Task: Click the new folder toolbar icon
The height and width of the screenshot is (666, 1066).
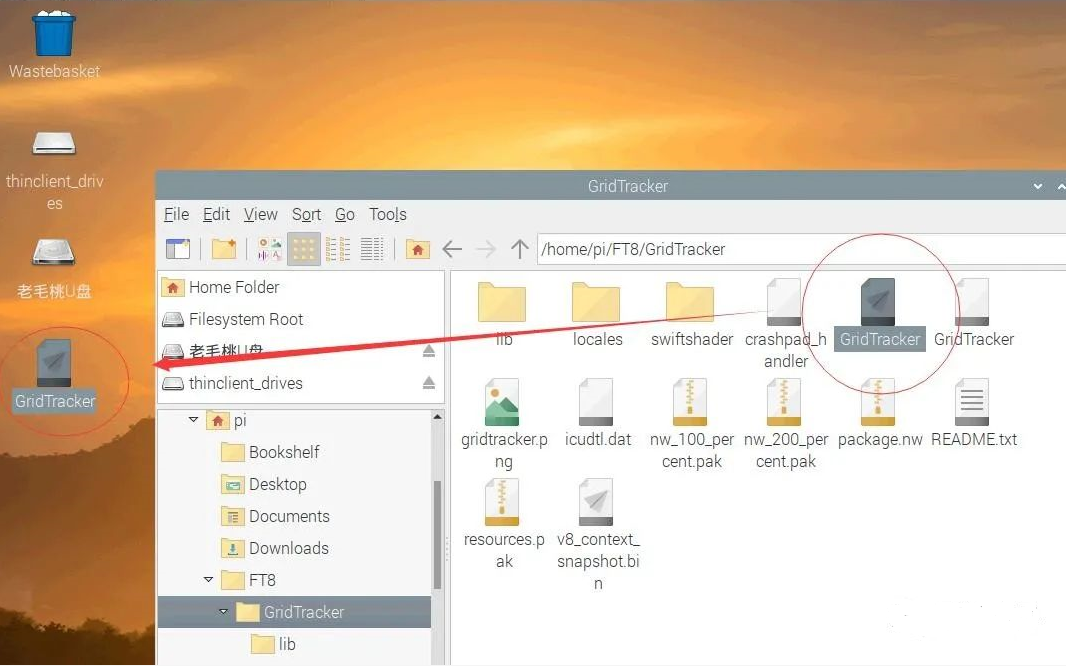Action: pos(224,249)
